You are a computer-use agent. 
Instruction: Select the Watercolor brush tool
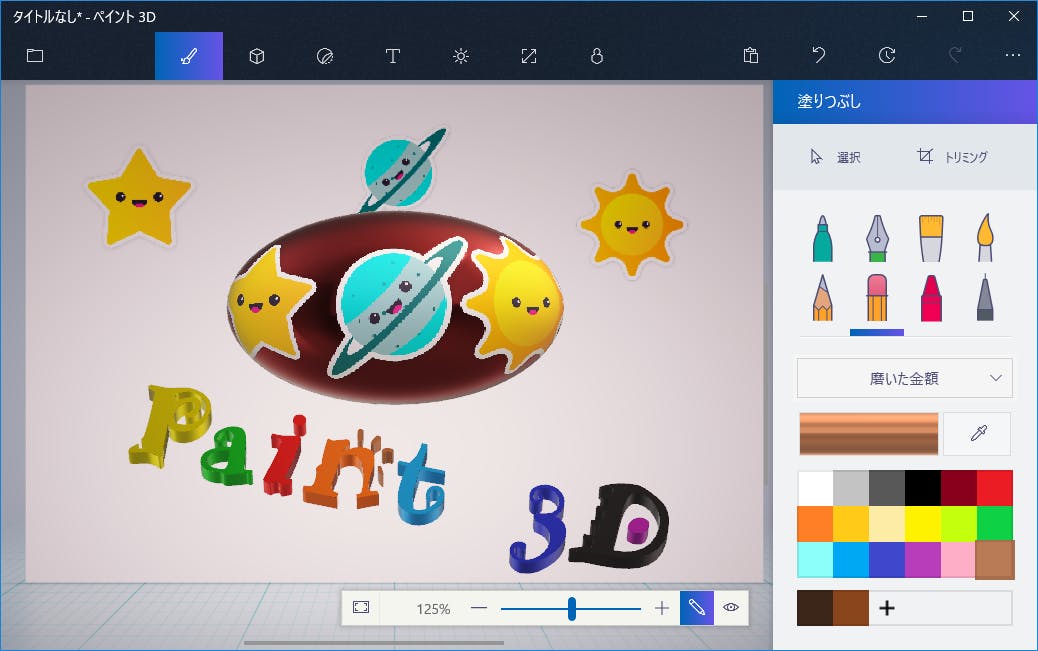pyautogui.click(x=985, y=238)
